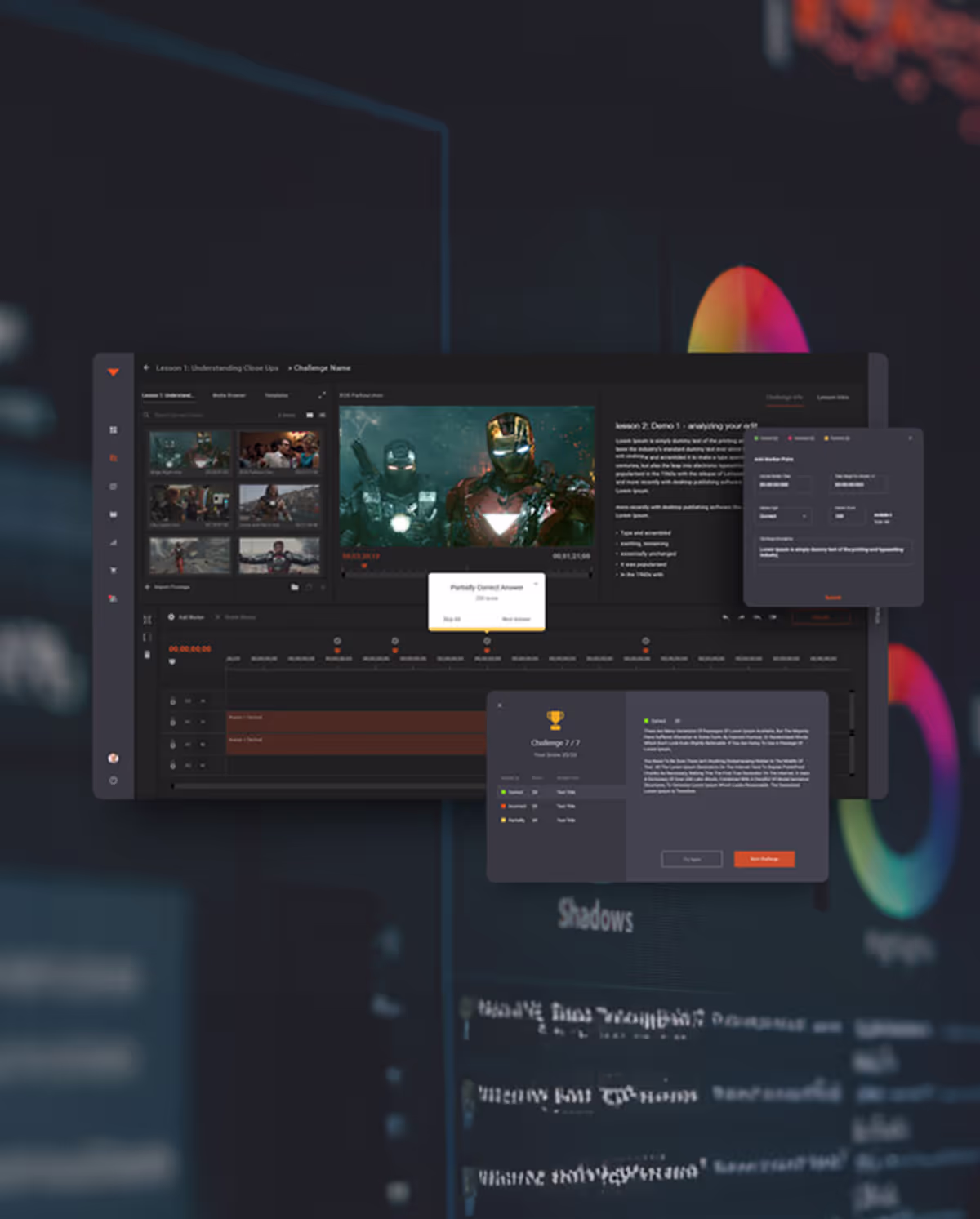
Task: Click the gold trophy icon in the Challenge dialog
Action: (555, 720)
